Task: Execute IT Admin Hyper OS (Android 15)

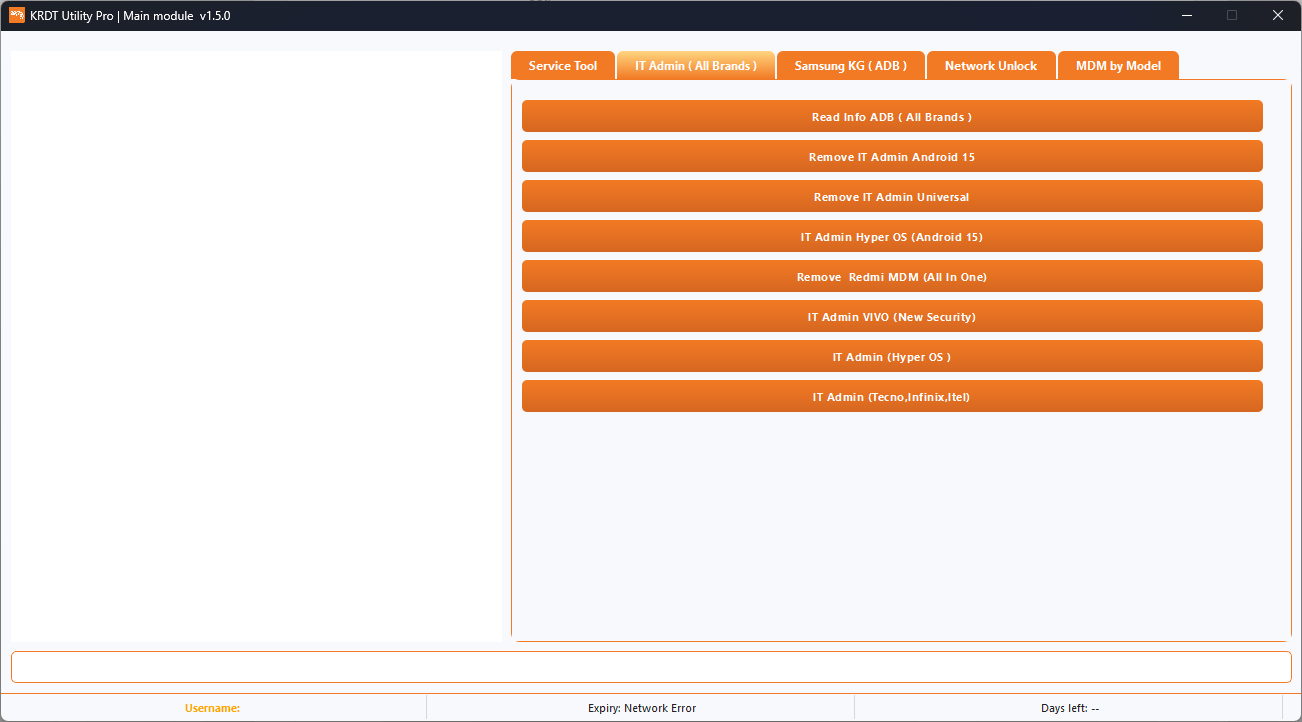Action: pos(891,236)
